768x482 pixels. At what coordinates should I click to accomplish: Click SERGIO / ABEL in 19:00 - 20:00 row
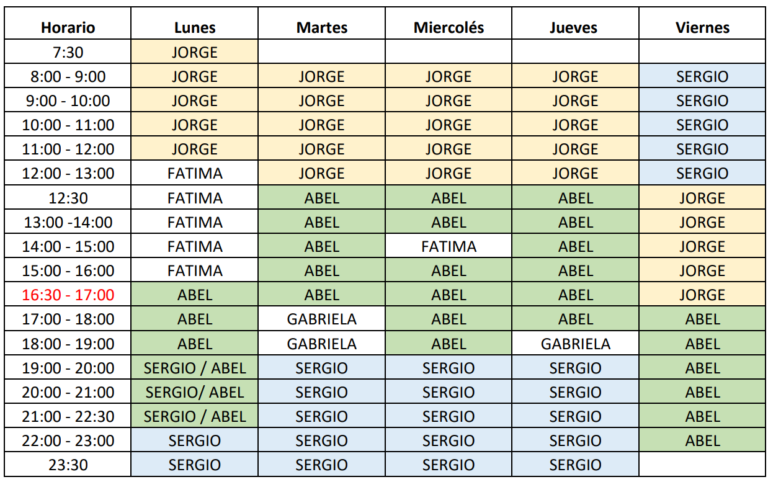click(194, 368)
